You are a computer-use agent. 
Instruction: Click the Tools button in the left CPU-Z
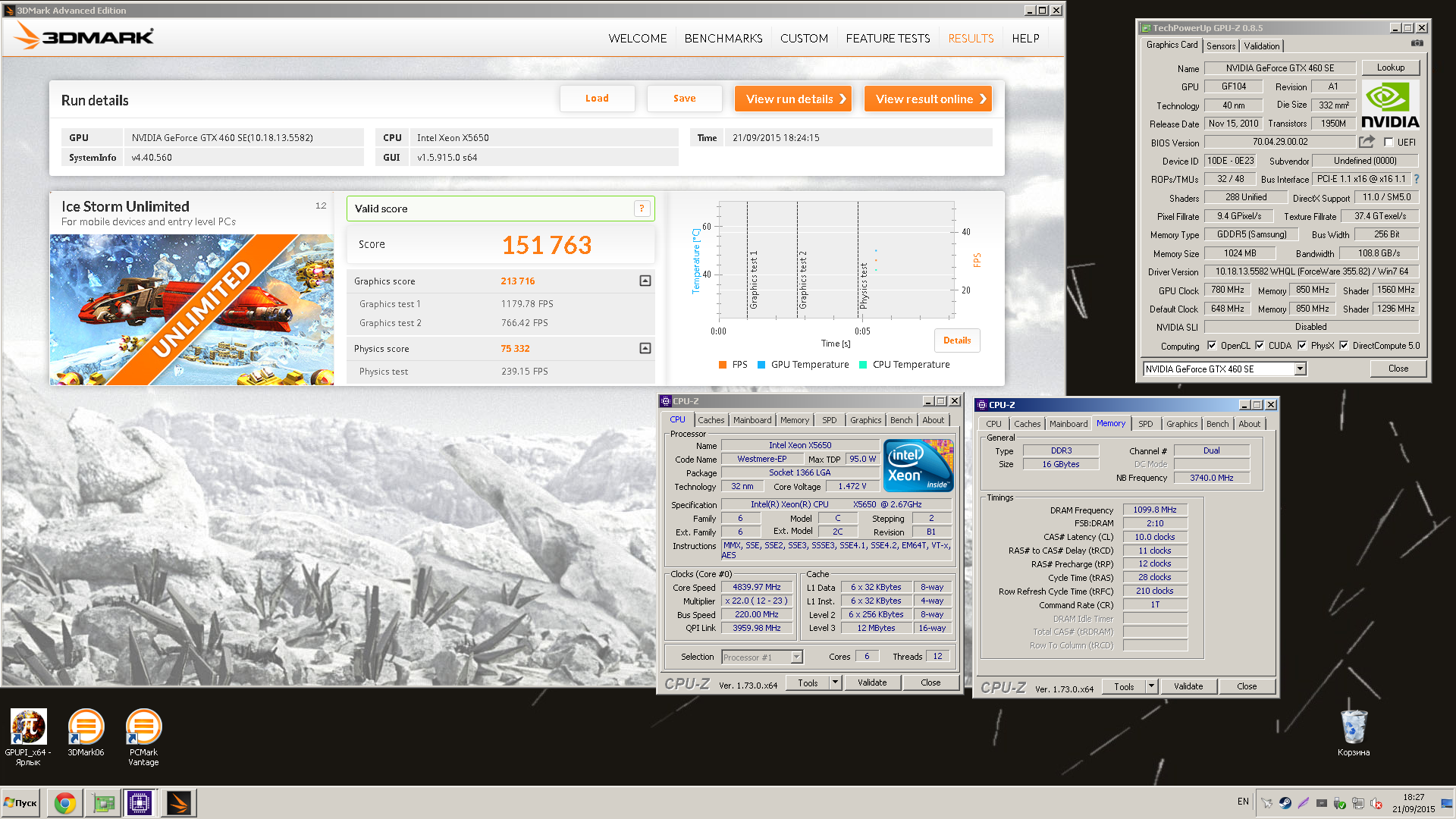808,682
